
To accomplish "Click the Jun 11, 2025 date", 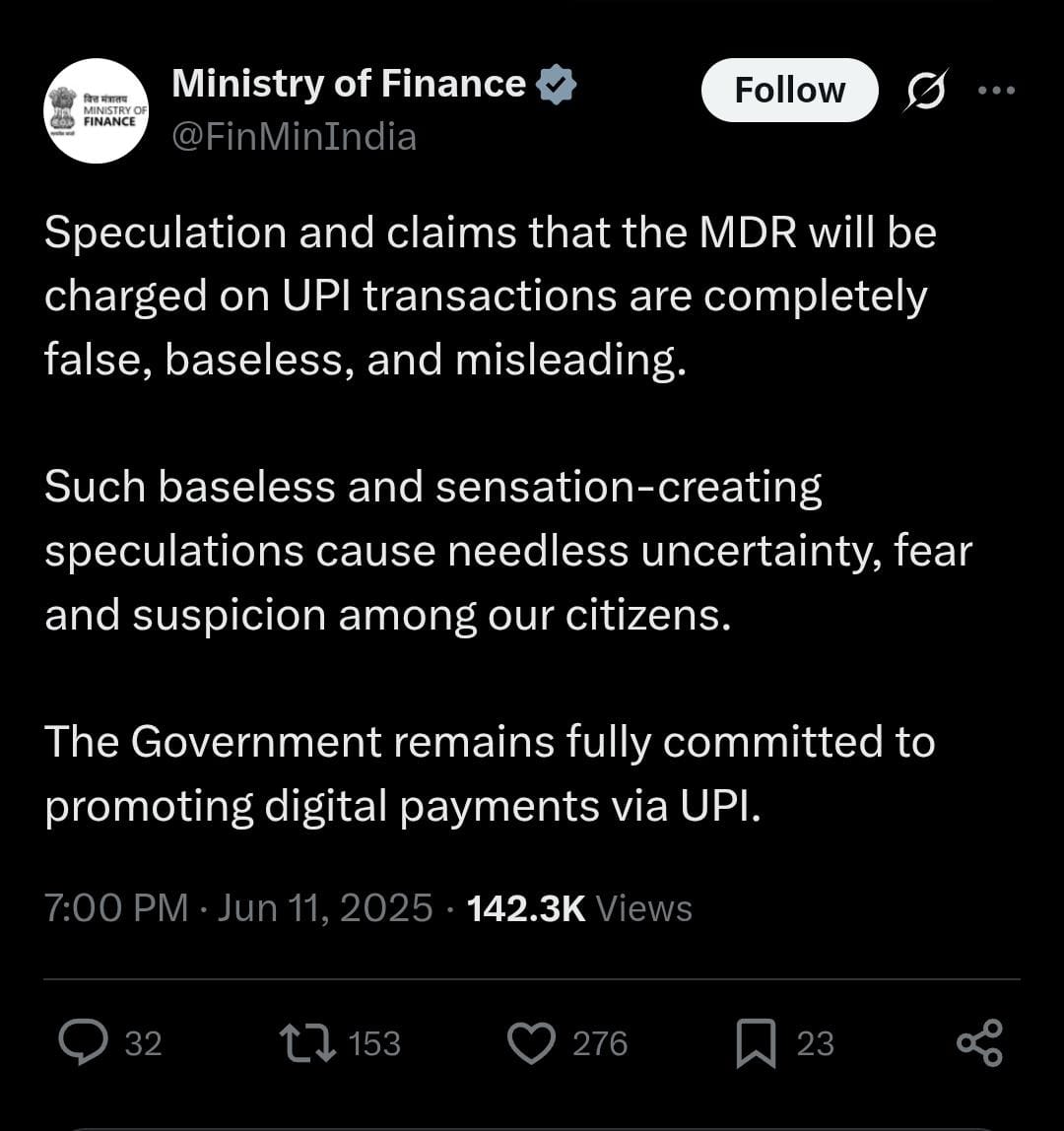I will [324, 908].
